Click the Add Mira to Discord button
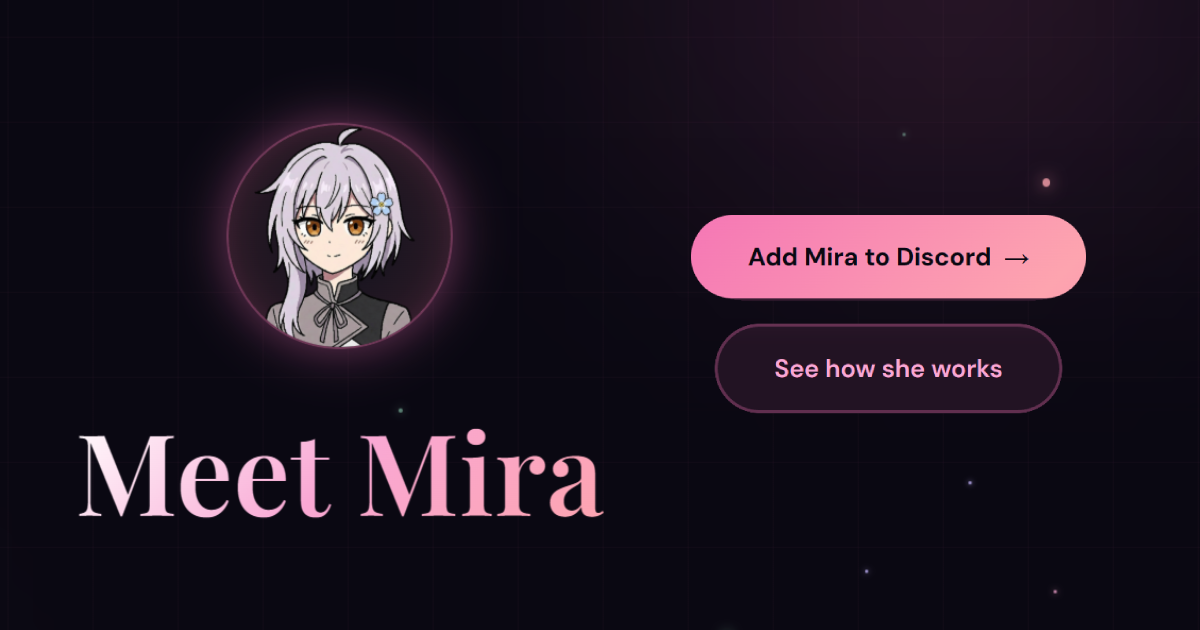1200x630 pixels. [888, 257]
